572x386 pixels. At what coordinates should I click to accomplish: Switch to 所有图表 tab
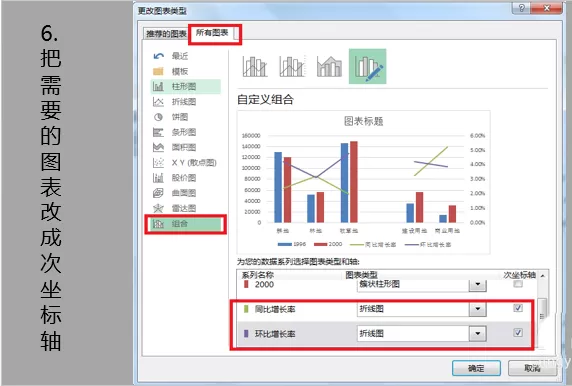[213, 33]
